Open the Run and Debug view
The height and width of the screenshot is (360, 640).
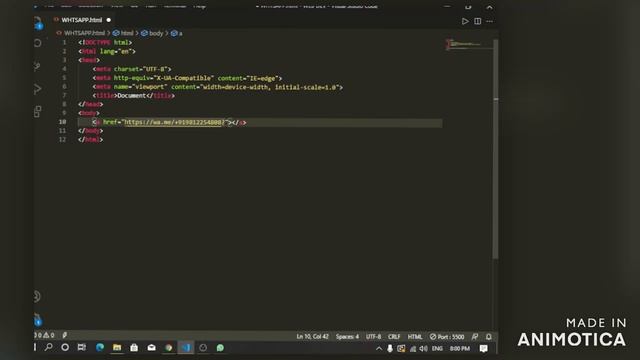pos(38,89)
